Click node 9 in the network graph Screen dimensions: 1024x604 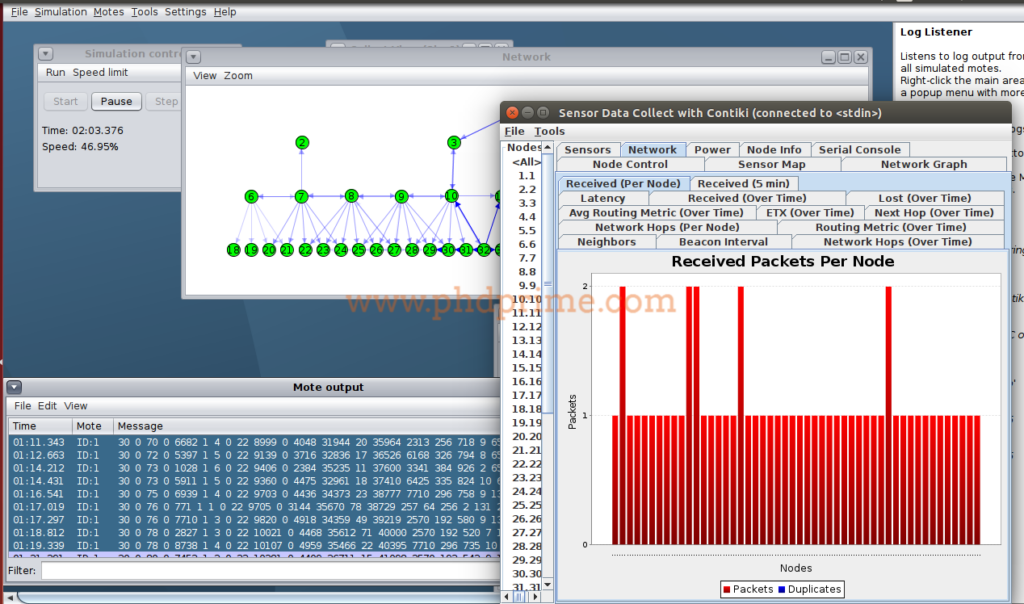pos(401,196)
